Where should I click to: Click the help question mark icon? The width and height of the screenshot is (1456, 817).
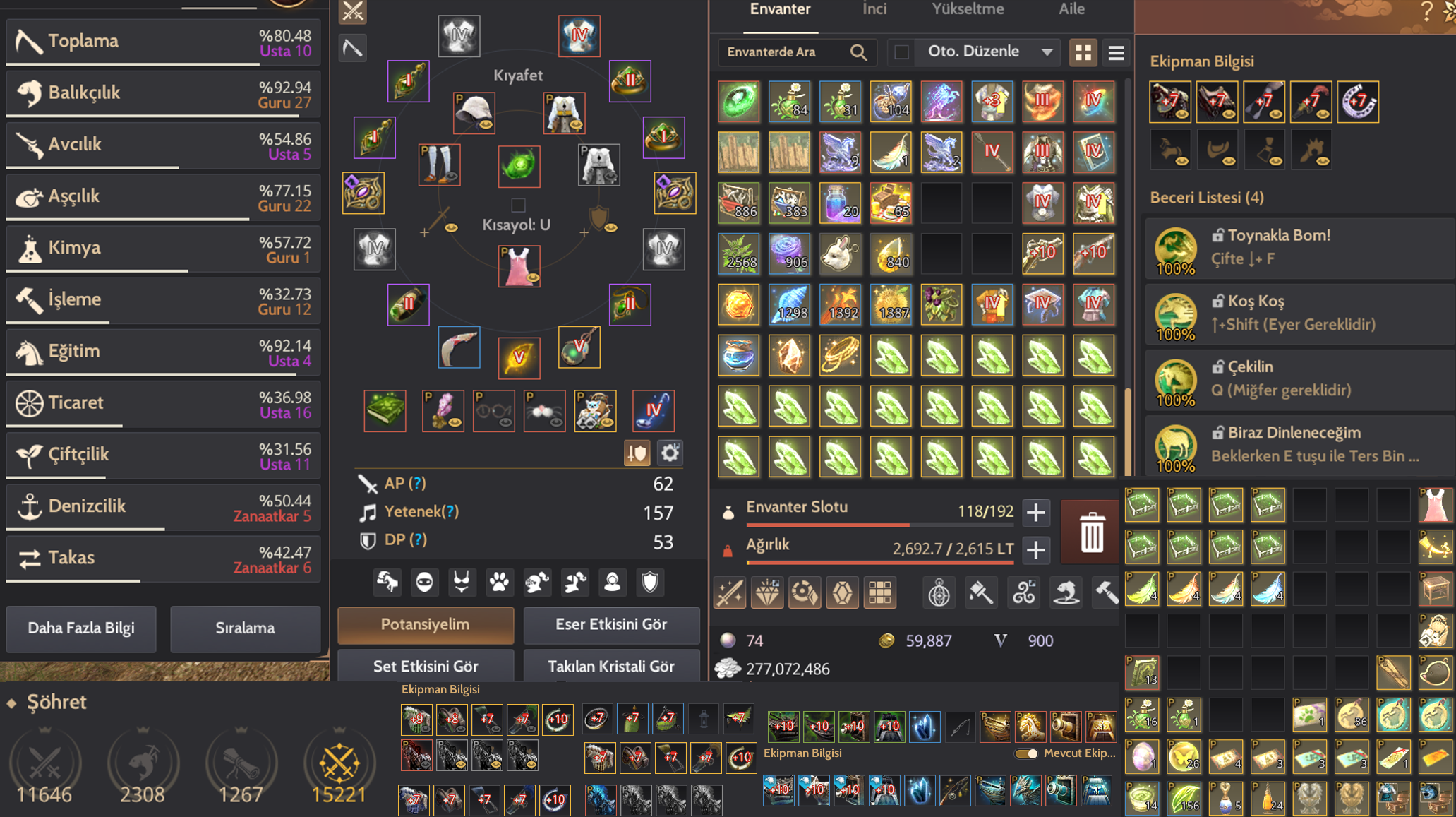tap(1427, 11)
